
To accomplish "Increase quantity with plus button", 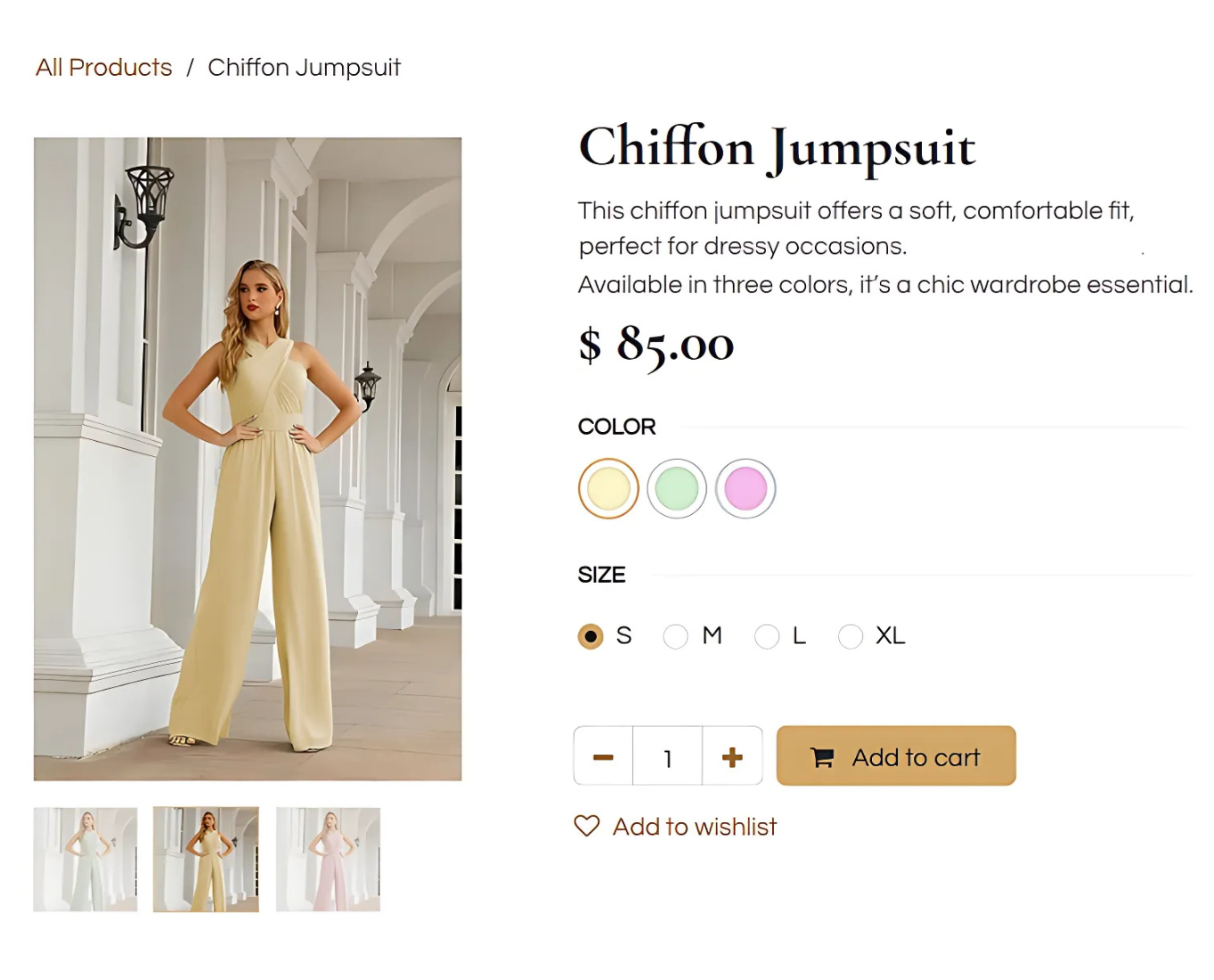I will (732, 757).
